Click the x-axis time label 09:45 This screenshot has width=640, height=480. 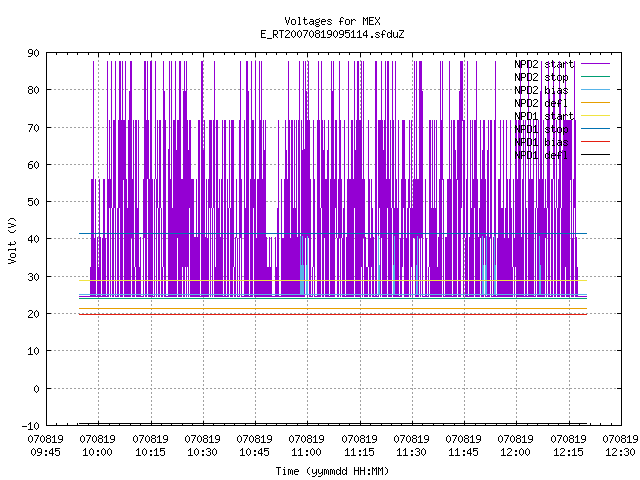click(x=45, y=452)
